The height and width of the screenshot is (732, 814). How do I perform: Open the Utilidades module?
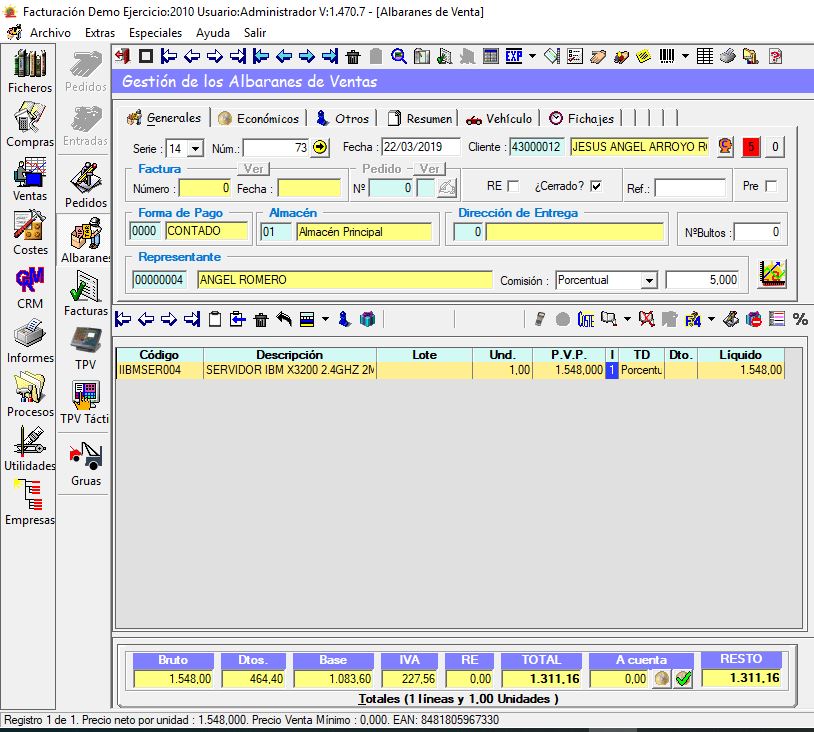[30, 449]
